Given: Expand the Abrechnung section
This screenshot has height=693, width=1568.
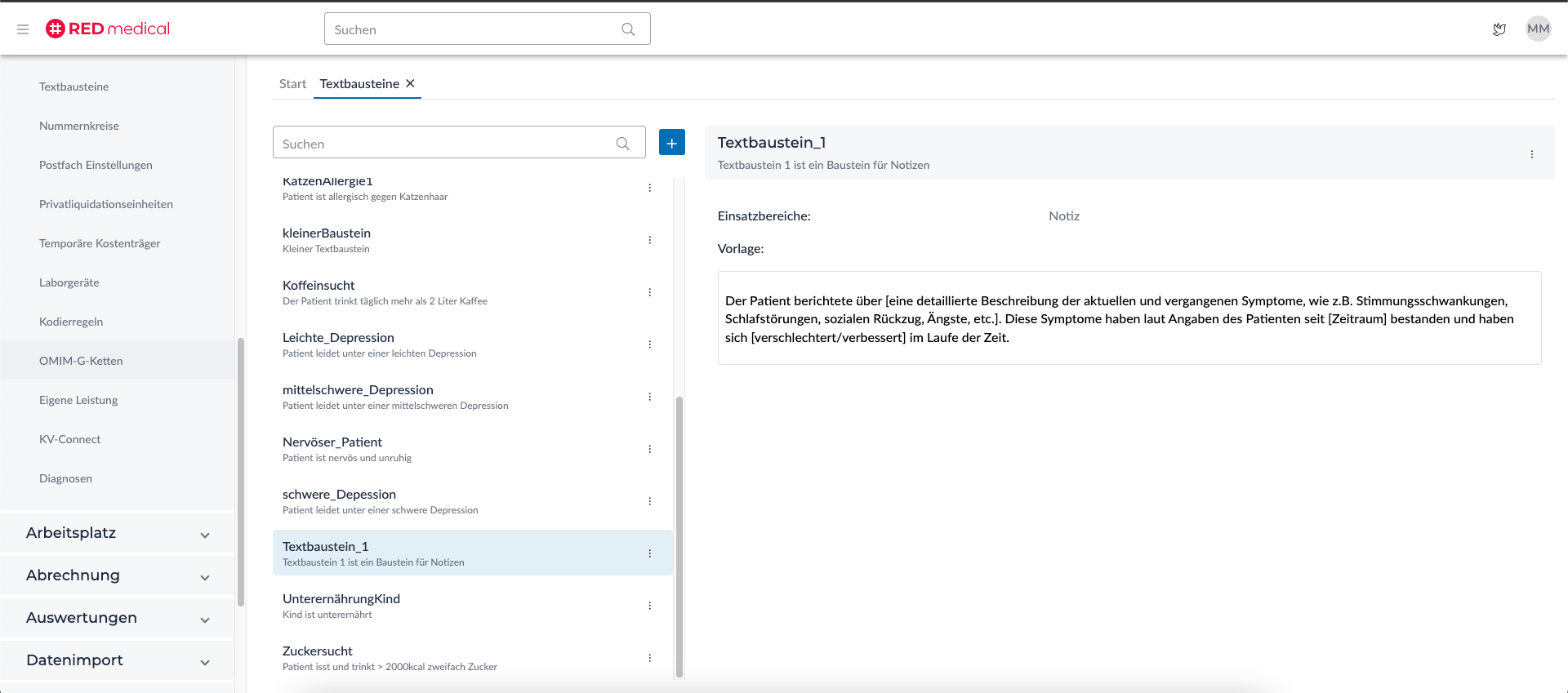Looking at the screenshot, I should [x=118, y=575].
